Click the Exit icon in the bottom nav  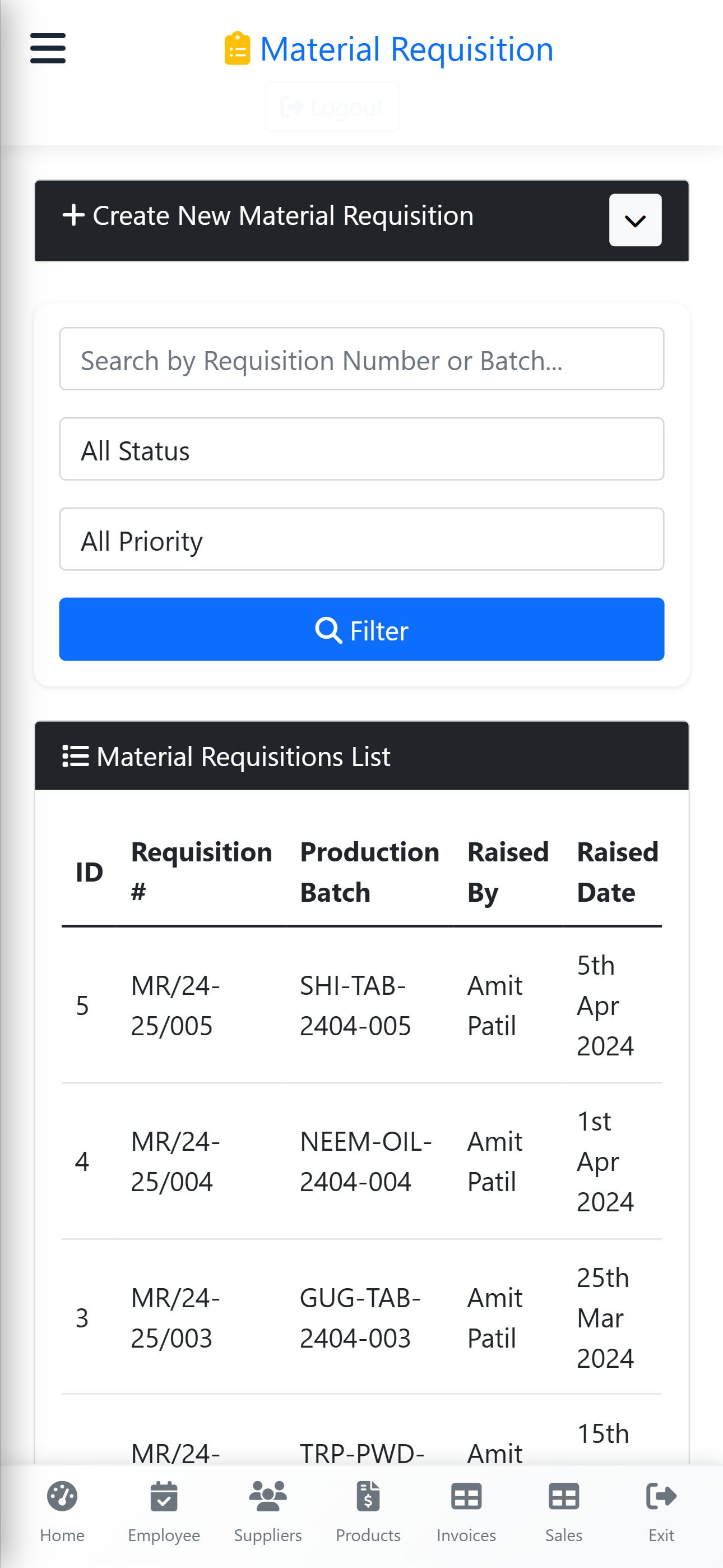pyautogui.click(x=661, y=1496)
